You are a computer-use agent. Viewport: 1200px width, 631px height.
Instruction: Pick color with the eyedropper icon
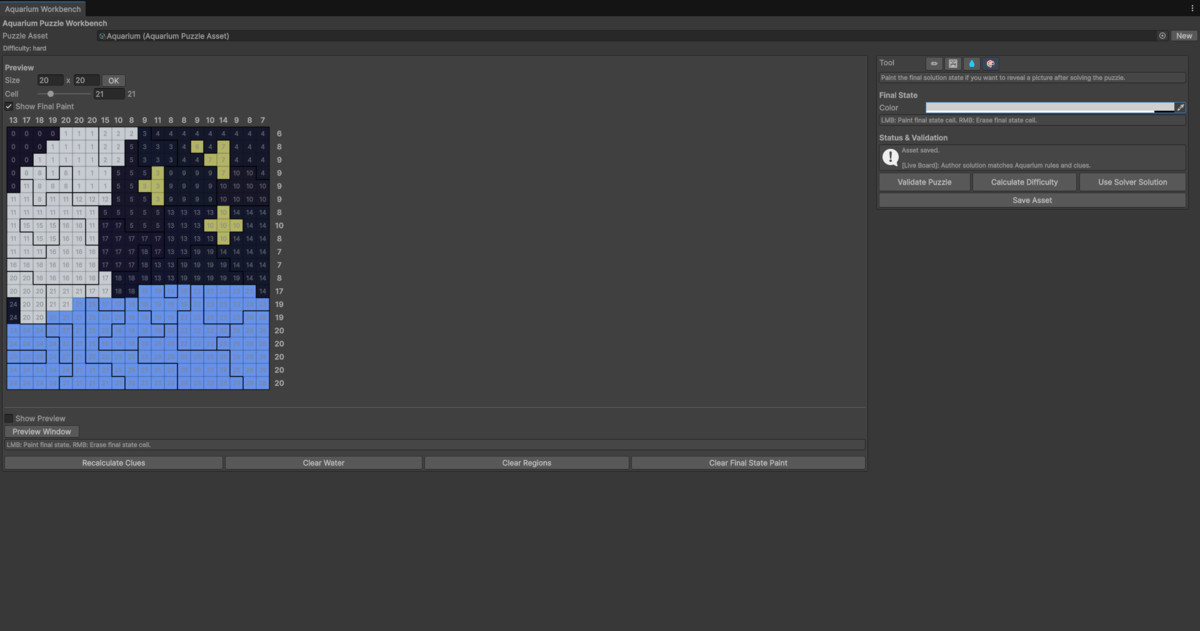pos(1180,107)
